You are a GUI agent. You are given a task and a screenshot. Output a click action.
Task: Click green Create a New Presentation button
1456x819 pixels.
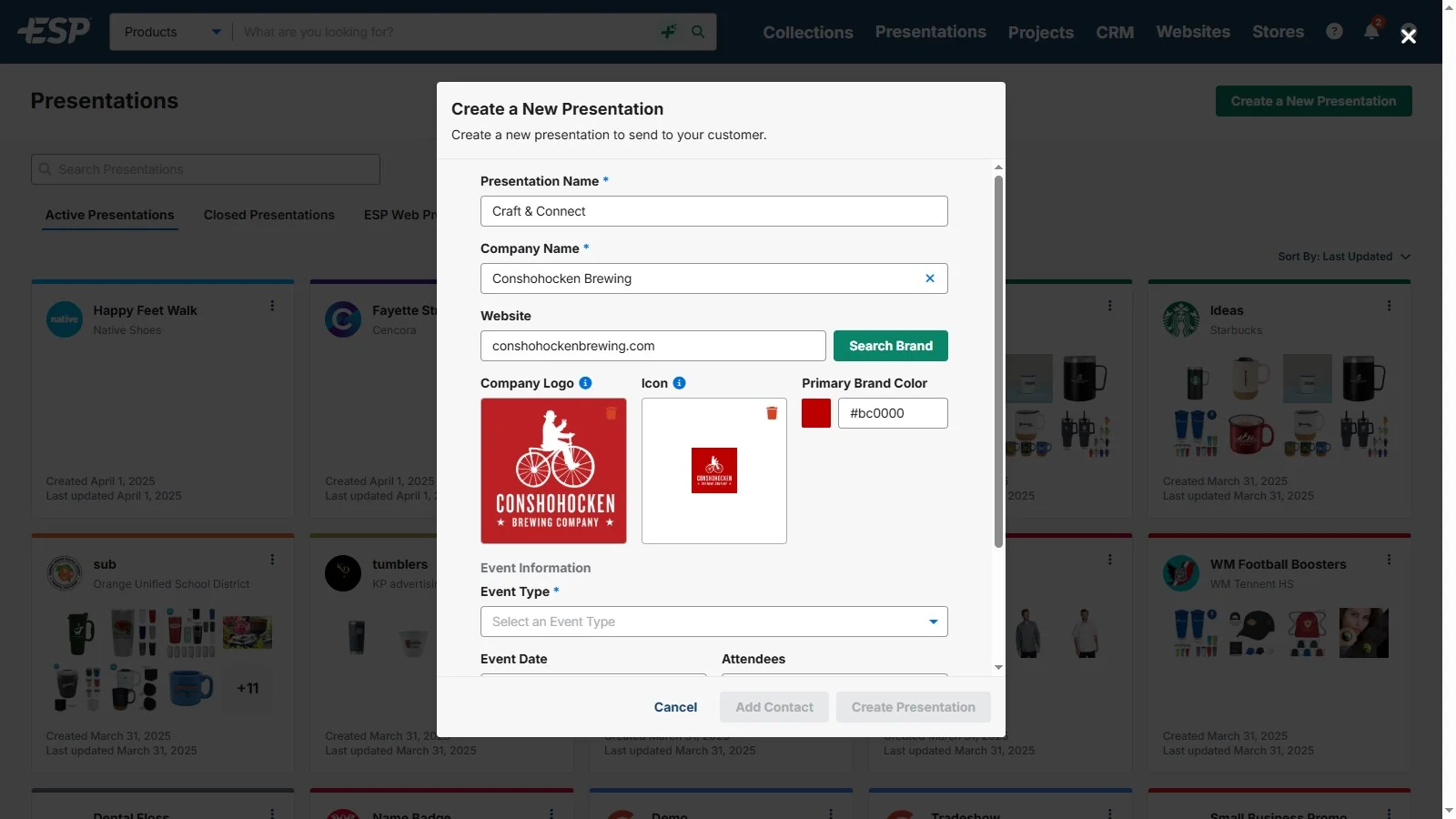(x=1314, y=101)
